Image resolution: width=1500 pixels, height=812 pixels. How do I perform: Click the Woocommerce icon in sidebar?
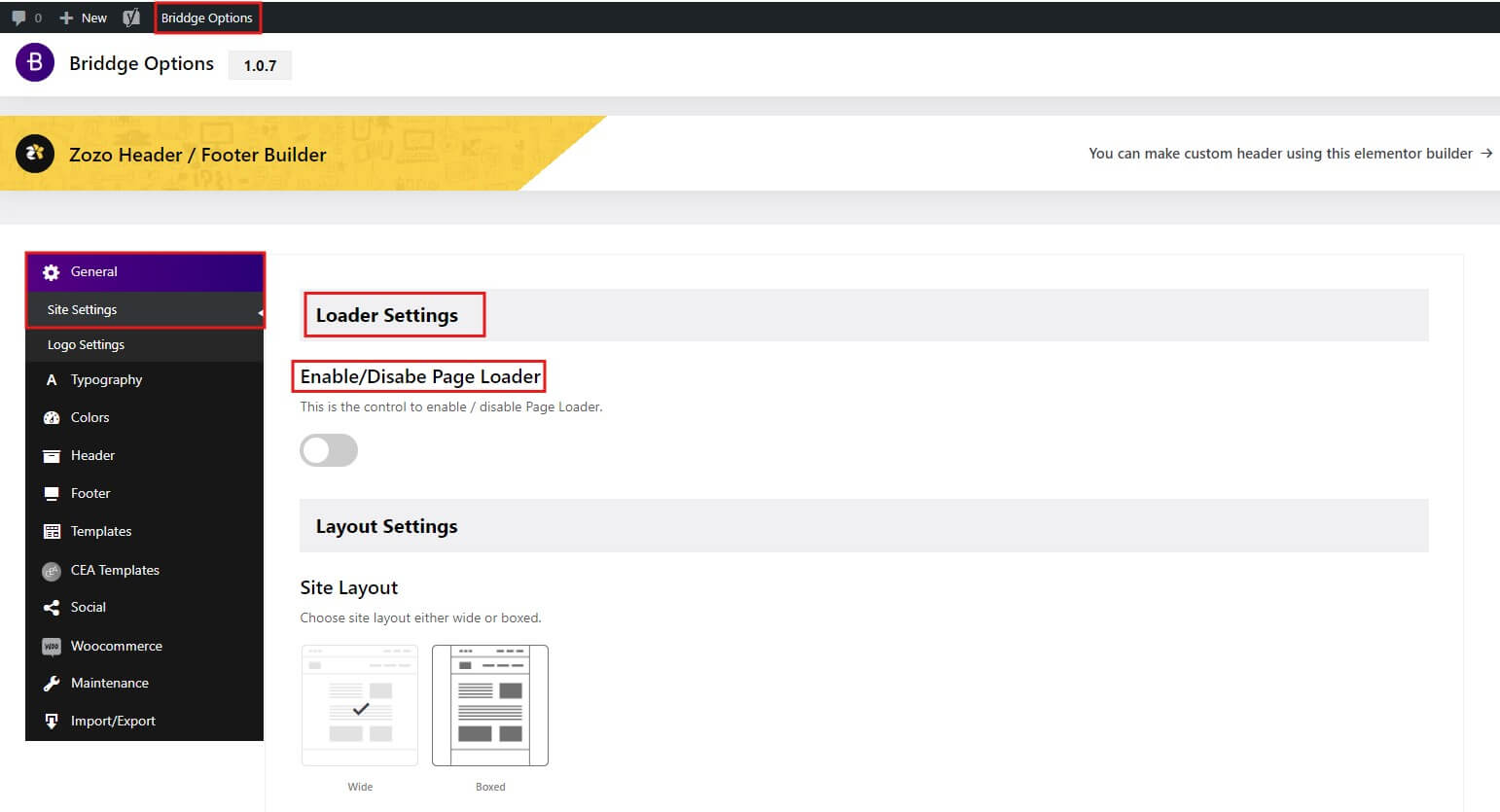(x=52, y=647)
